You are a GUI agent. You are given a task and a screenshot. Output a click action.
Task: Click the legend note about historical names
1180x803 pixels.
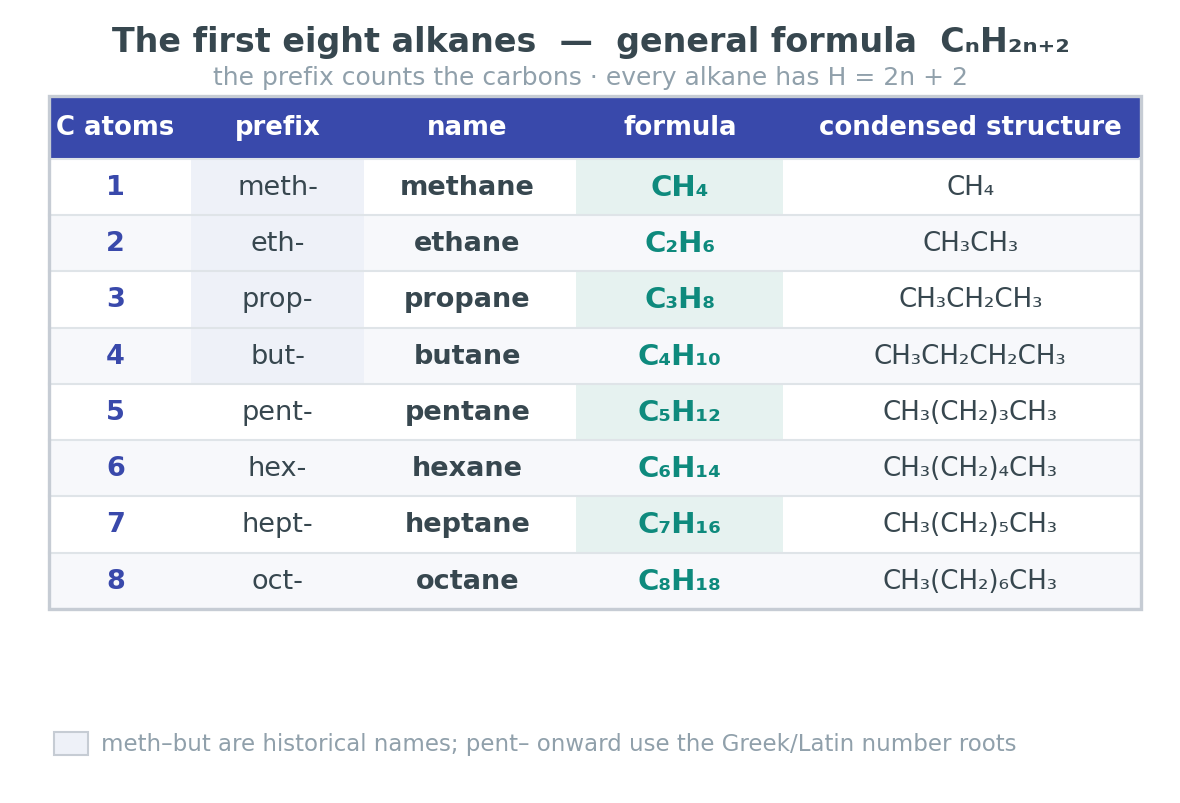click(x=558, y=744)
